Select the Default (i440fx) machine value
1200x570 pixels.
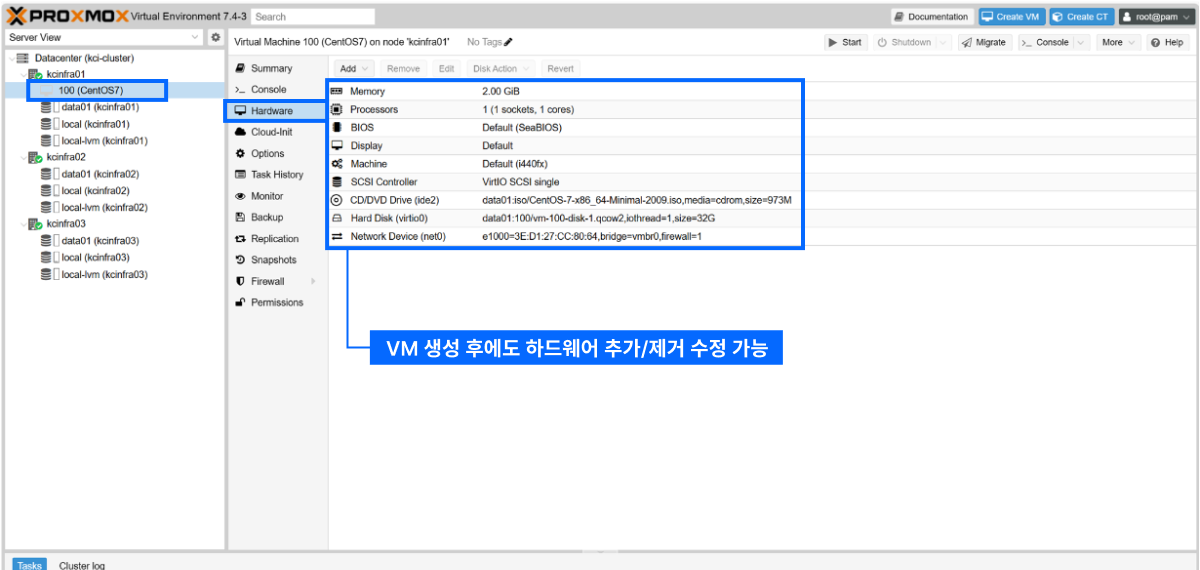515,164
